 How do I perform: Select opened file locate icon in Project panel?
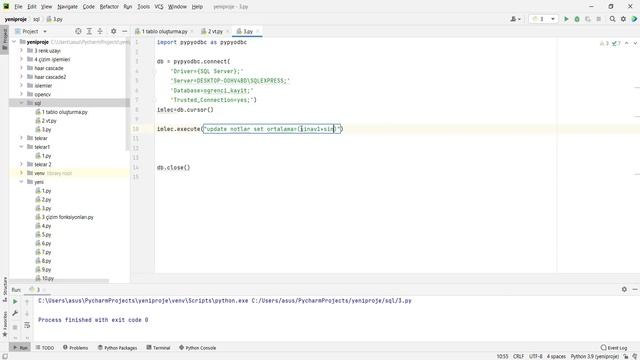coord(78,31)
